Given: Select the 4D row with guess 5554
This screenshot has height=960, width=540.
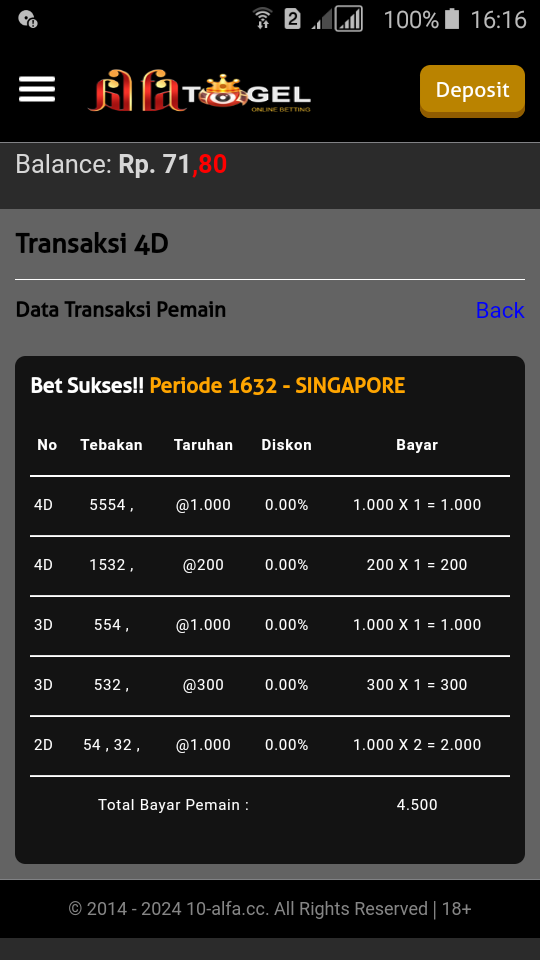Looking at the screenshot, I should pos(270,505).
